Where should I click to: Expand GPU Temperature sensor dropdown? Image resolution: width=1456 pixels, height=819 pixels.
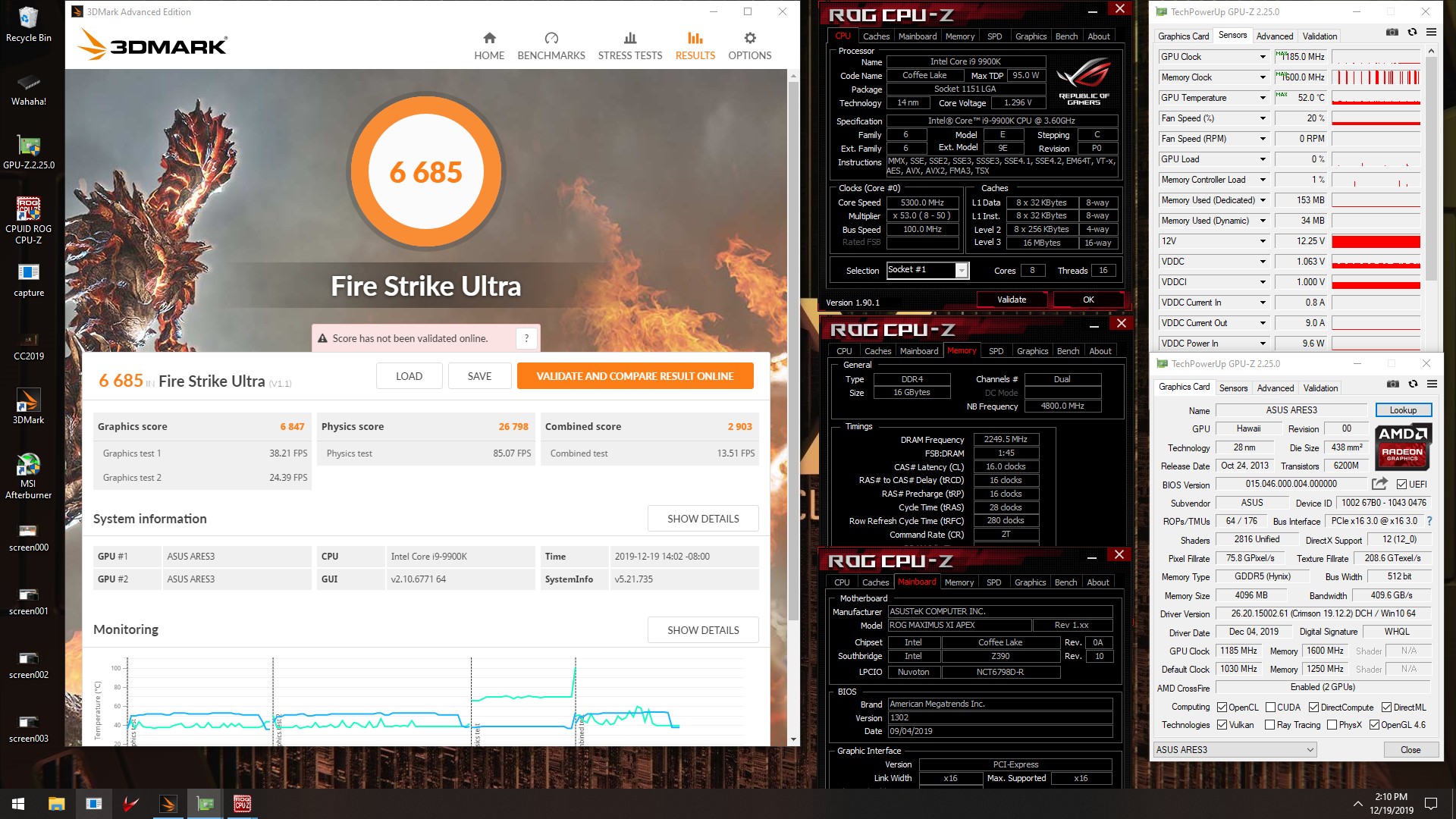point(1263,98)
